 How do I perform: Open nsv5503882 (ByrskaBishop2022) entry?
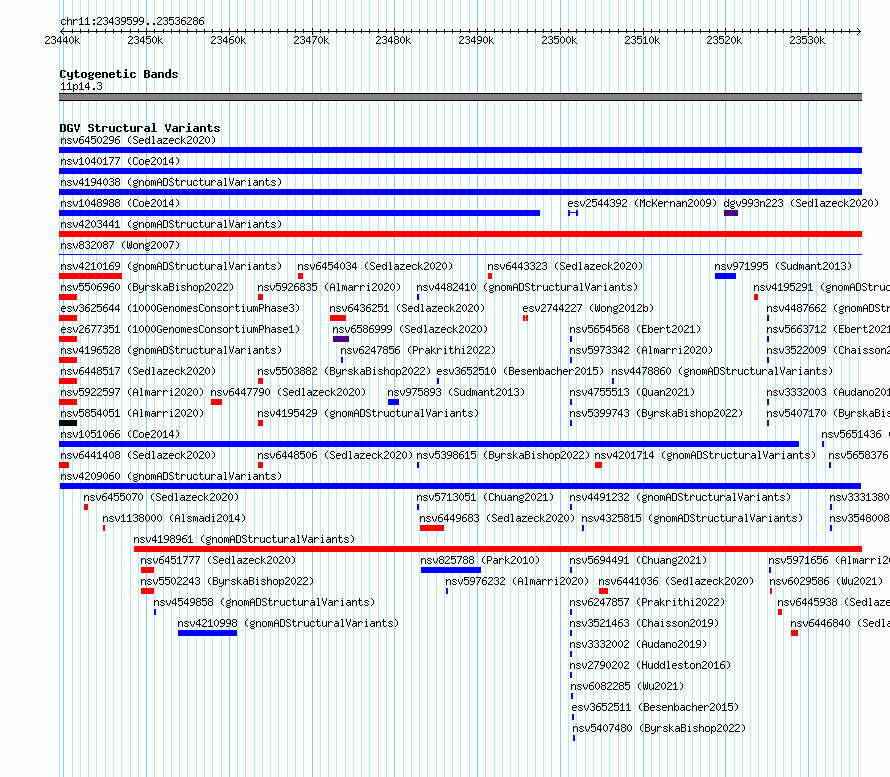(x=344, y=371)
